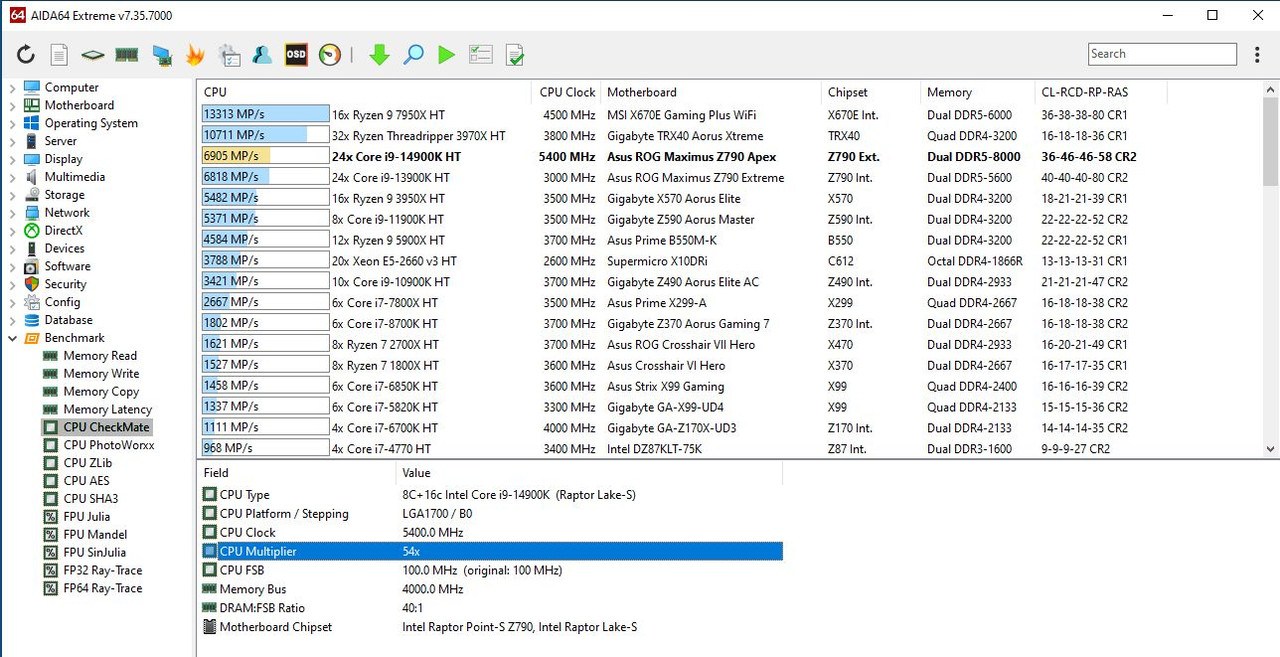Image resolution: width=1280 pixels, height=657 pixels.
Task: Select the DRAM:FSB Ratio field row
Action: (491, 608)
